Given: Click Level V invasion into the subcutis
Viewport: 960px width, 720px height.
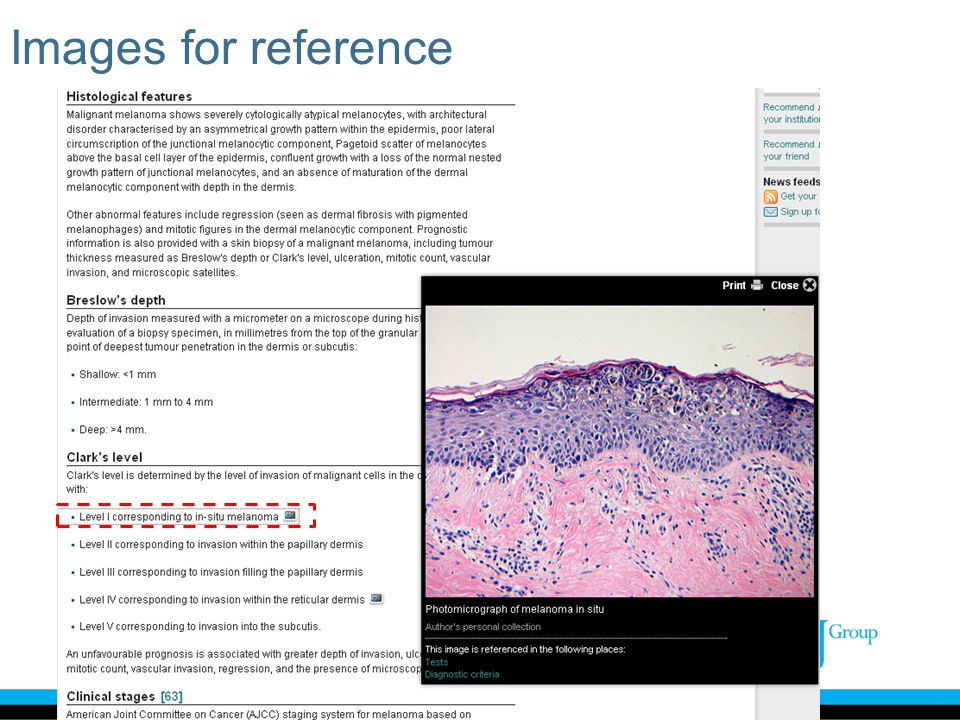Looking at the screenshot, I should (x=200, y=627).
